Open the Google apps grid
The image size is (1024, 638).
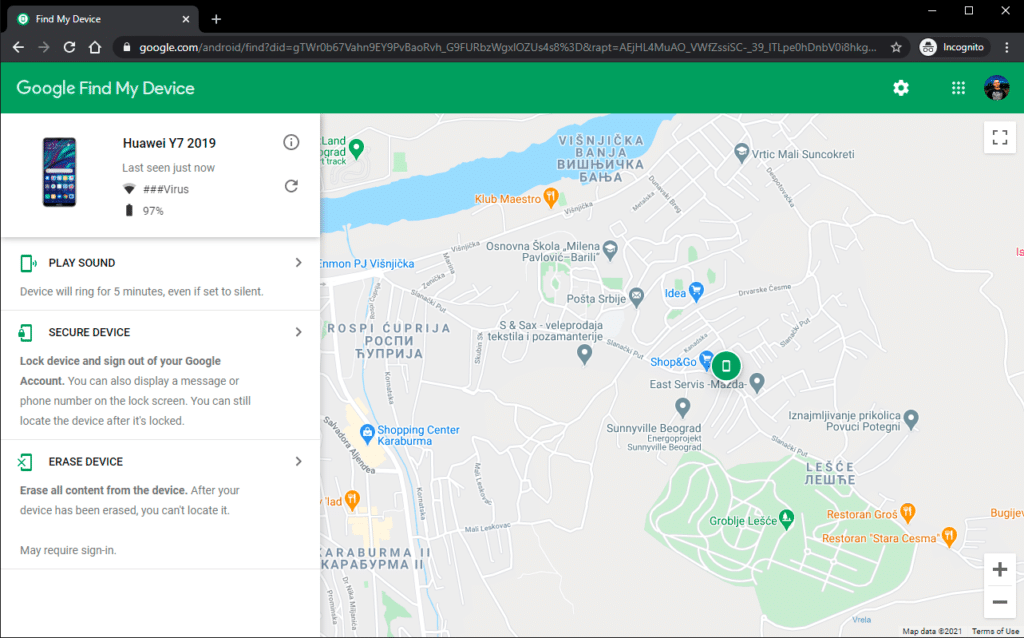958,88
